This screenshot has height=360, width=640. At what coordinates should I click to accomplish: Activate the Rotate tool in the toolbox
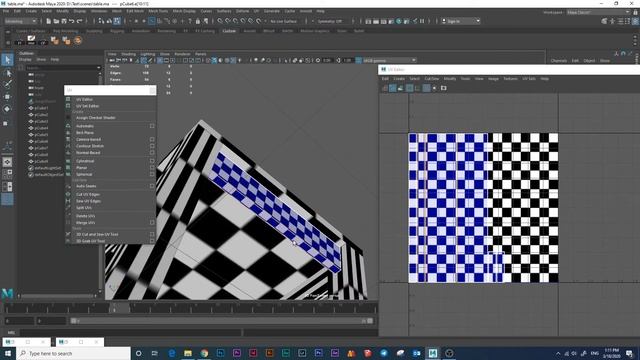point(7,109)
